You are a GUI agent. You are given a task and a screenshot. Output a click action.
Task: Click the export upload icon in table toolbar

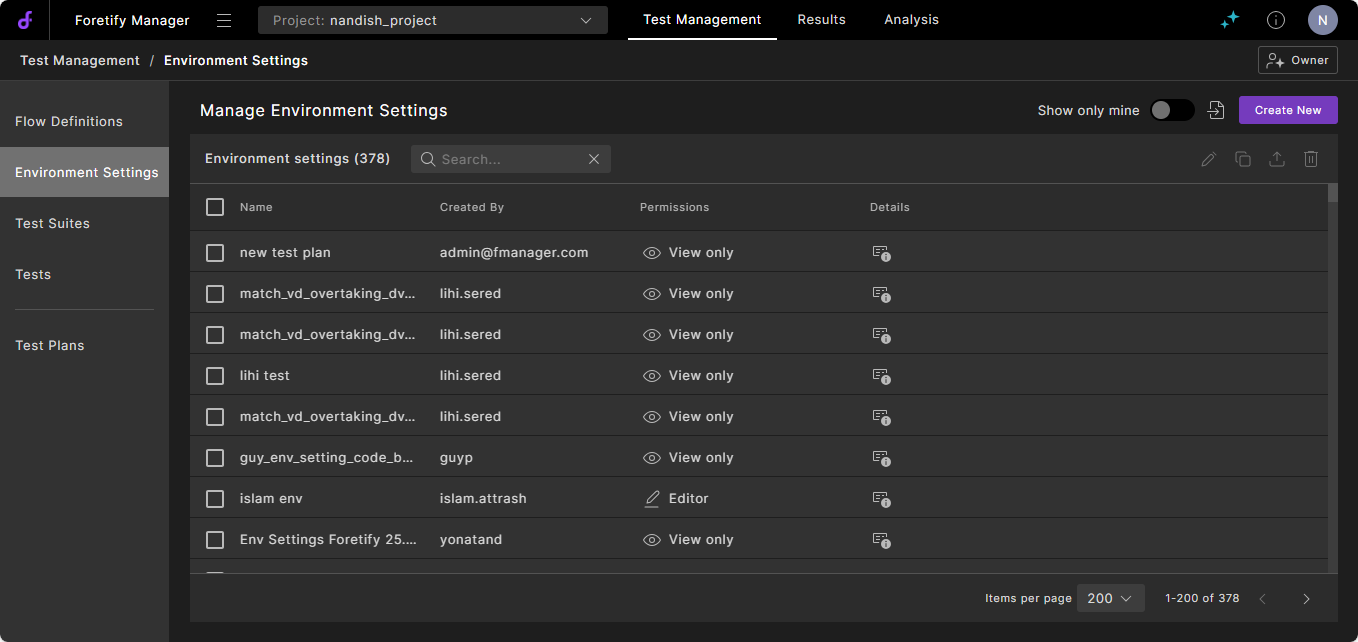point(1277,159)
